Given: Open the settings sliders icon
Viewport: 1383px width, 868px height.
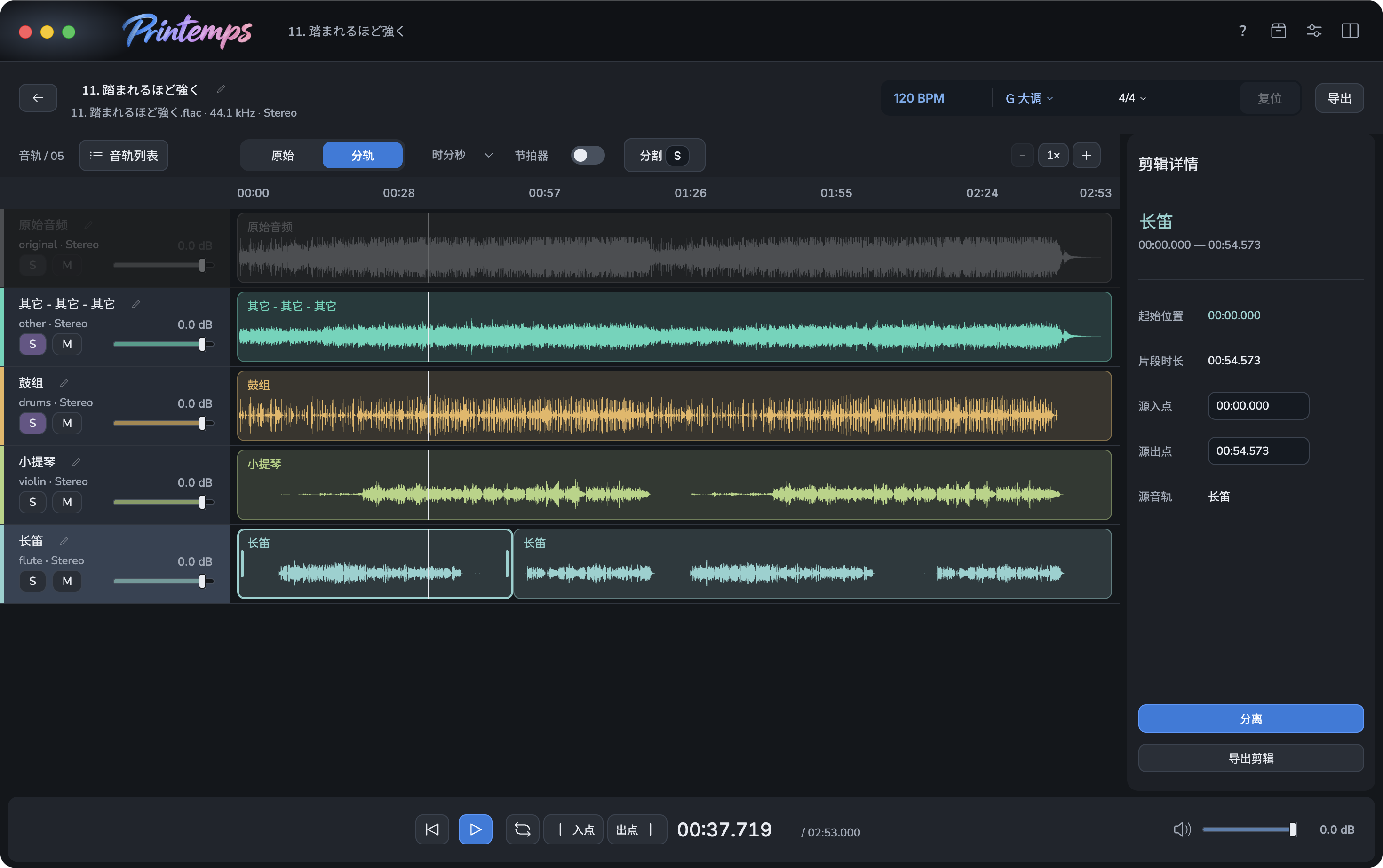Looking at the screenshot, I should tap(1314, 31).
